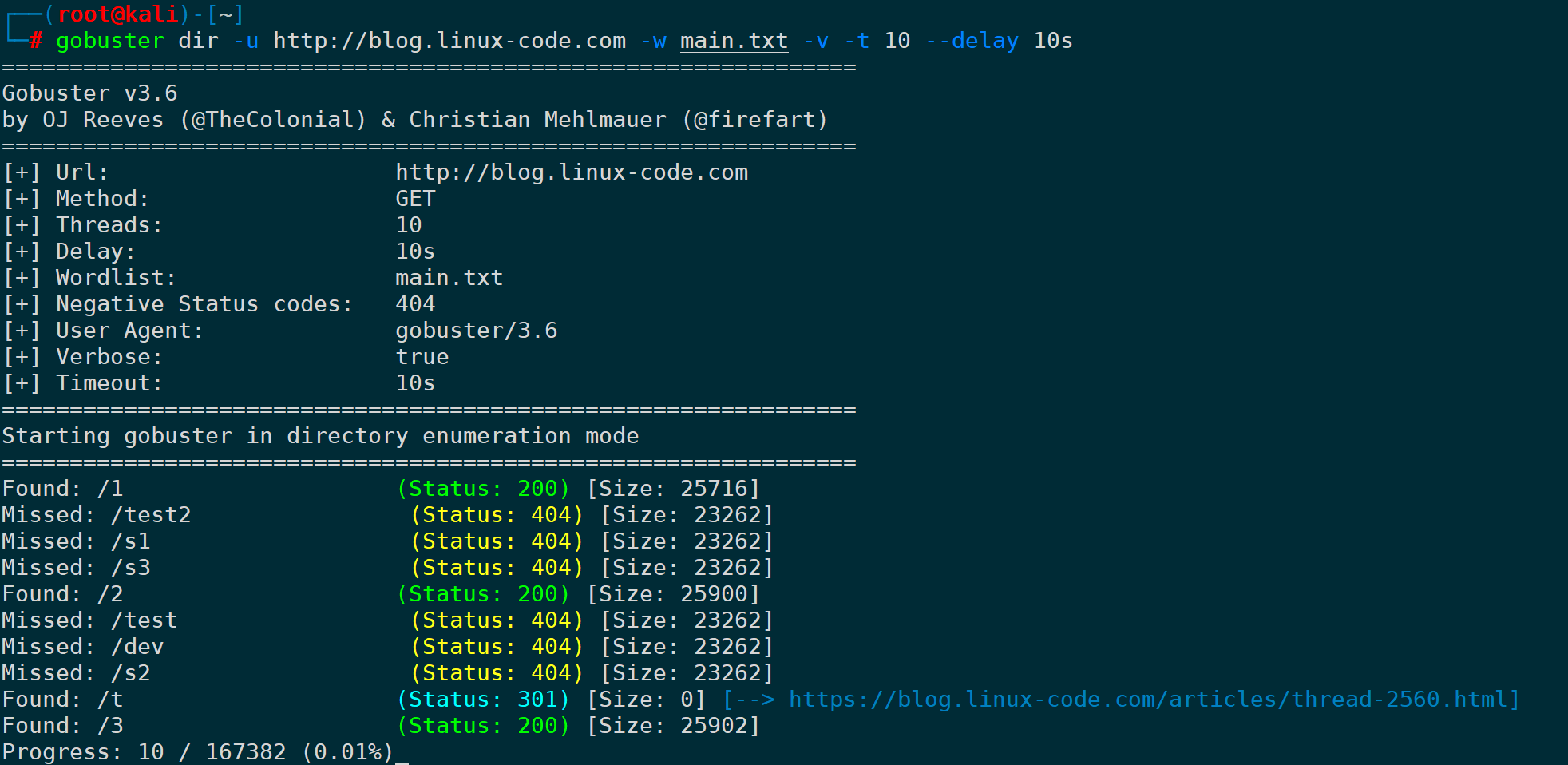
Task: Click the Missed: /s3 entry
Action: 76,568
